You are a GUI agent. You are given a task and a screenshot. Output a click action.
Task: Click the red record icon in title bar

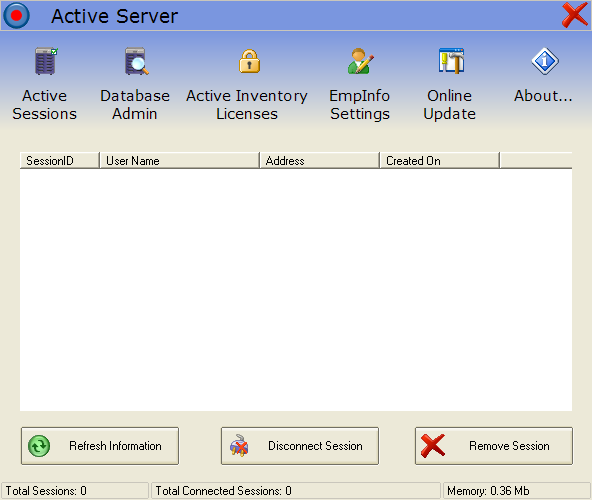click(16, 15)
